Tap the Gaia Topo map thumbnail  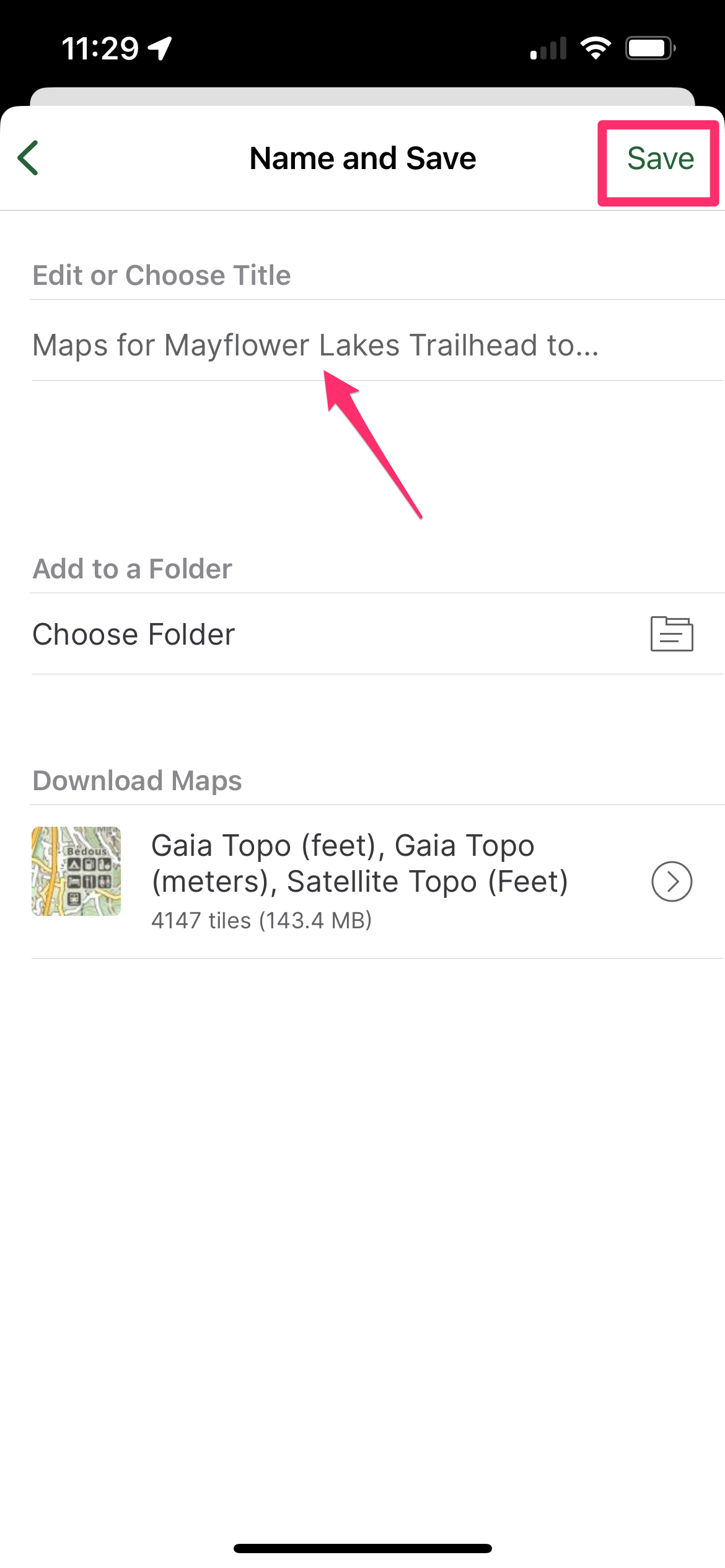pyautogui.click(x=76, y=871)
